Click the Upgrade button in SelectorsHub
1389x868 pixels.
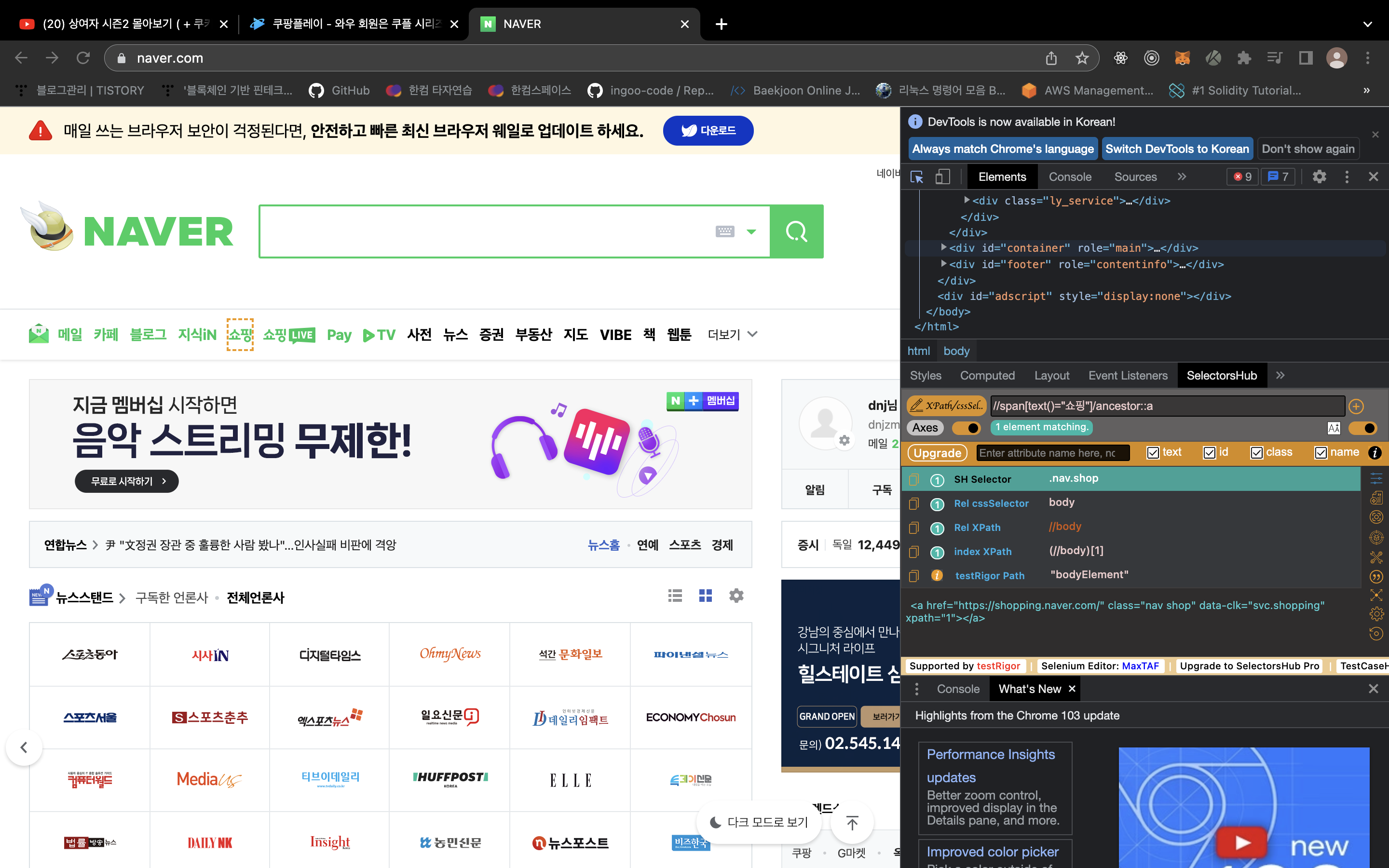point(937,453)
